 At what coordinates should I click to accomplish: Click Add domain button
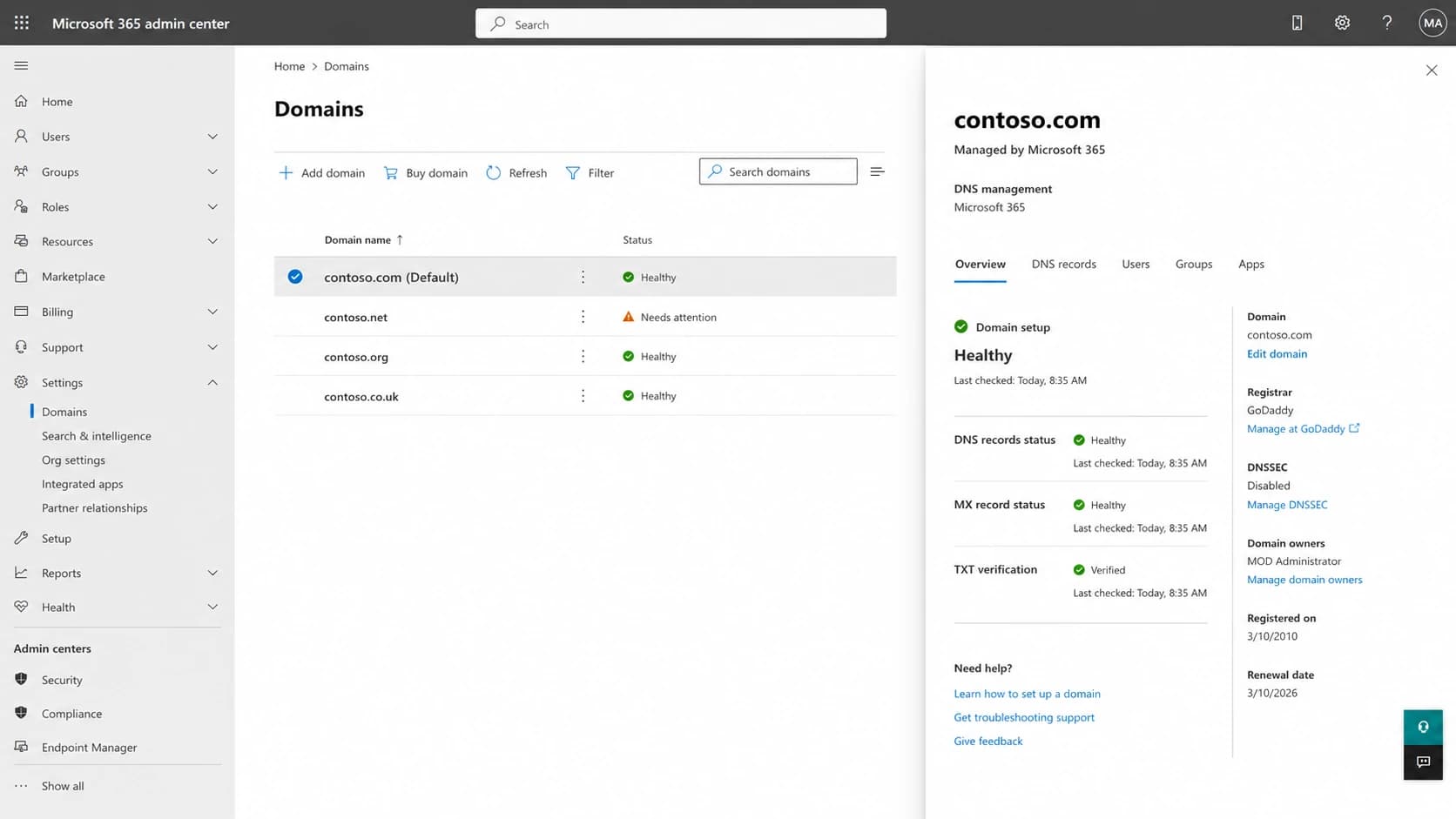coord(321,172)
